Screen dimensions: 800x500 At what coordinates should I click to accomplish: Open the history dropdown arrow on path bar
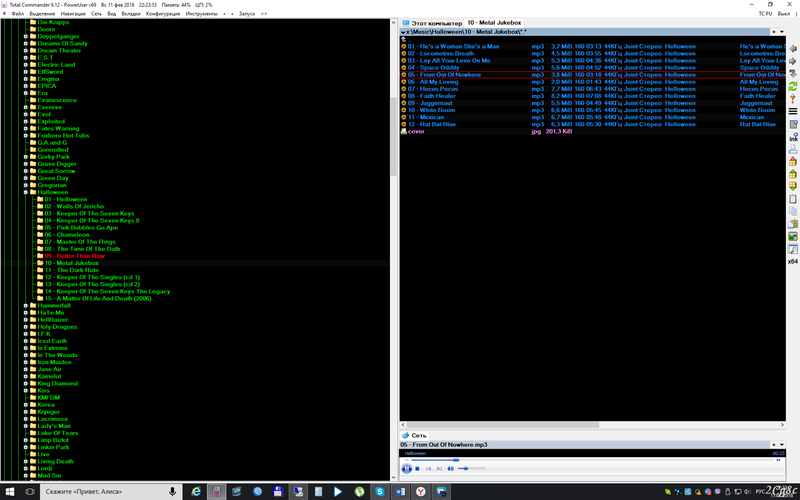[782, 32]
